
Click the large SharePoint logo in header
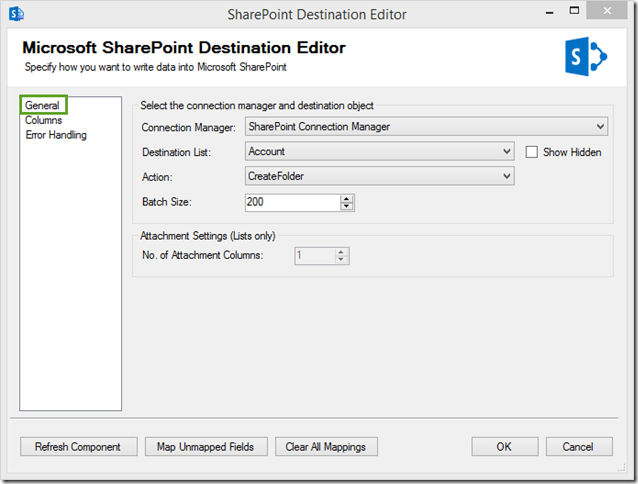[586, 57]
